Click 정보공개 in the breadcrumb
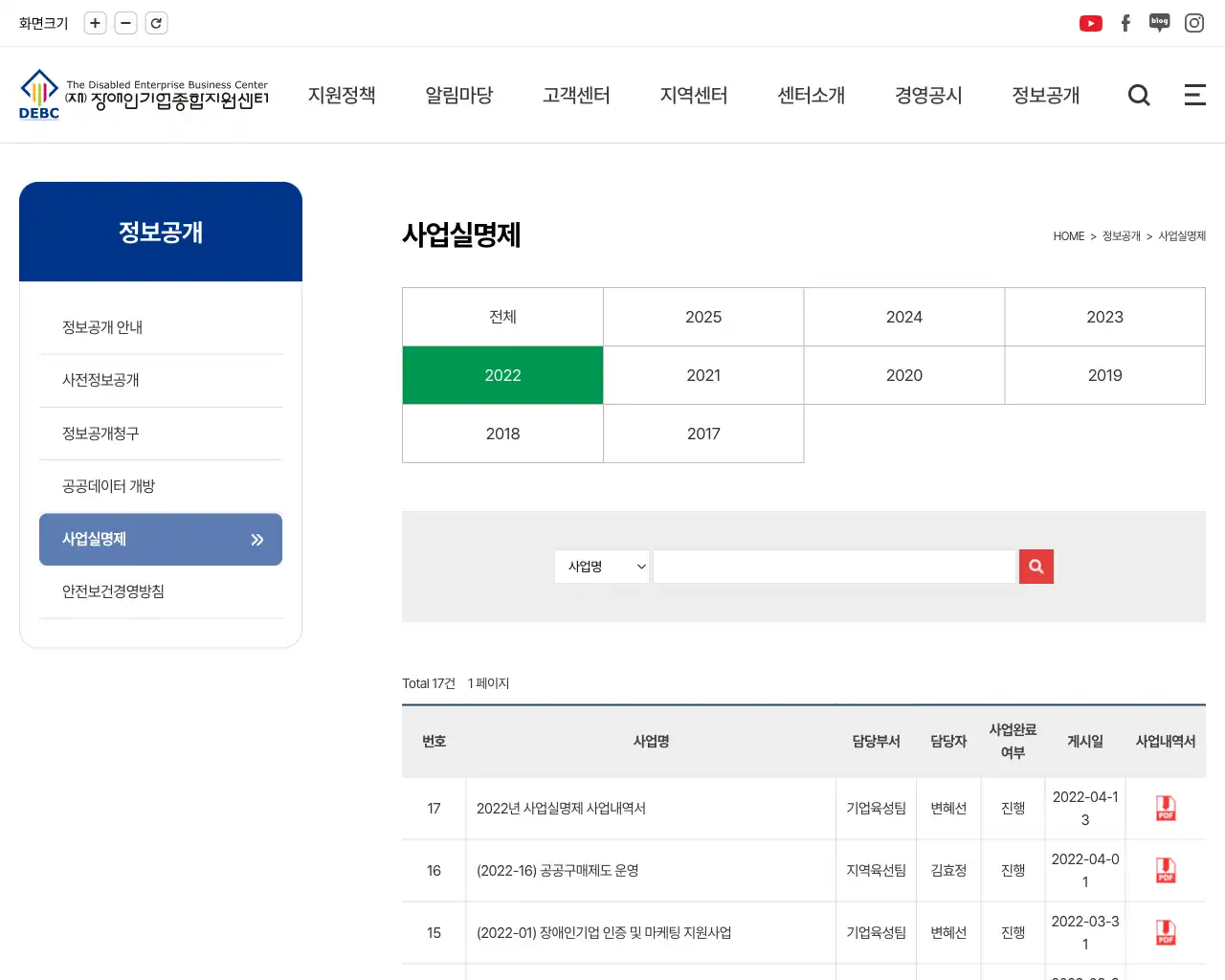1225x980 pixels. click(1122, 236)
